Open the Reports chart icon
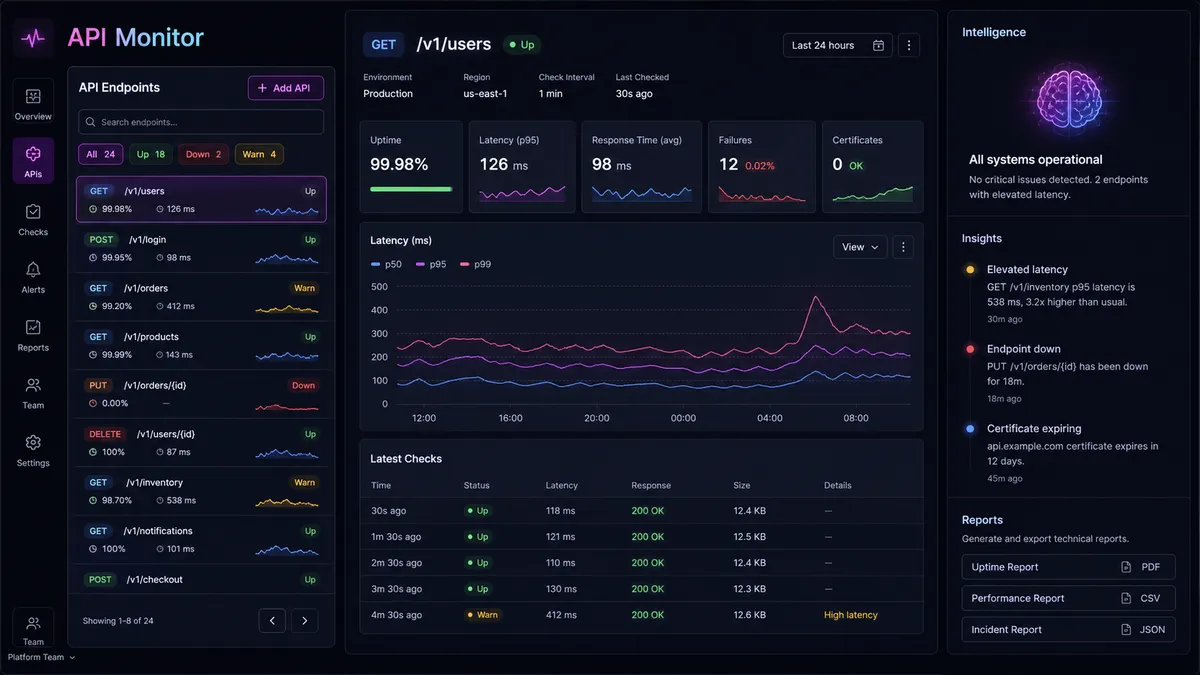Viewport: 1200px width, 675px height. 33,327
